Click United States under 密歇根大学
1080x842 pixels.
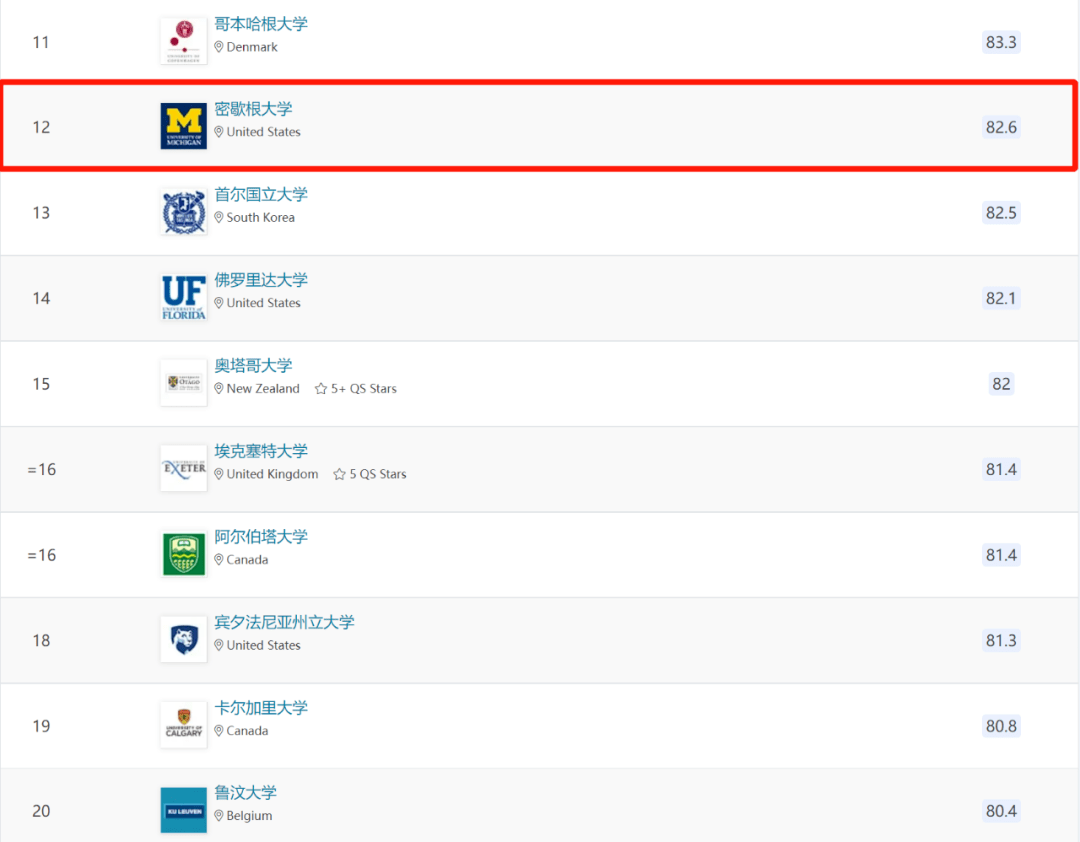coord(264,132)
